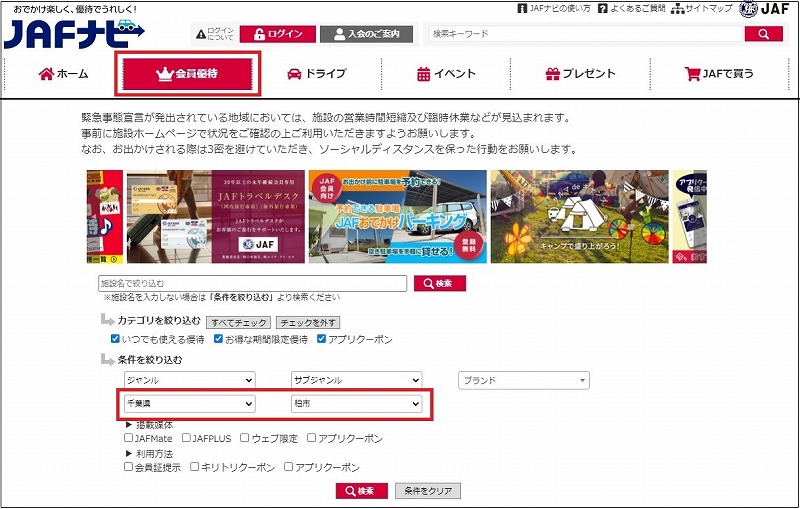Click the bottom red 検索 button

tap(361, 491)
